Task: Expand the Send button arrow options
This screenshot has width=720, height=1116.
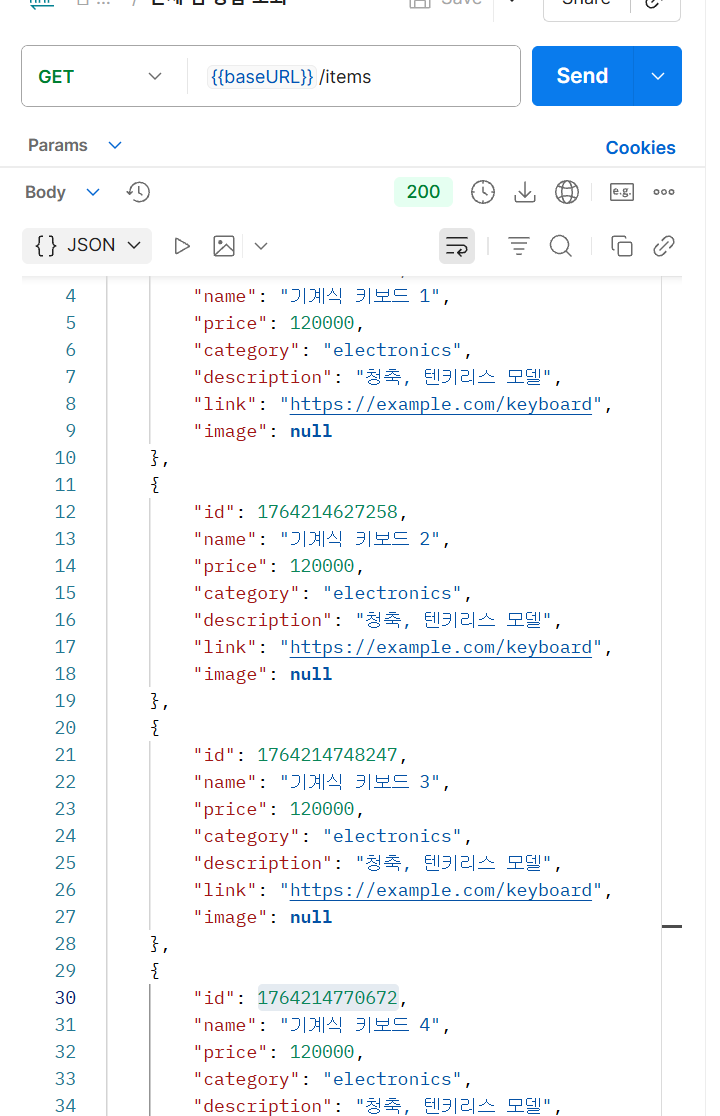Action: pyautogui.click(x=658, y=76)
